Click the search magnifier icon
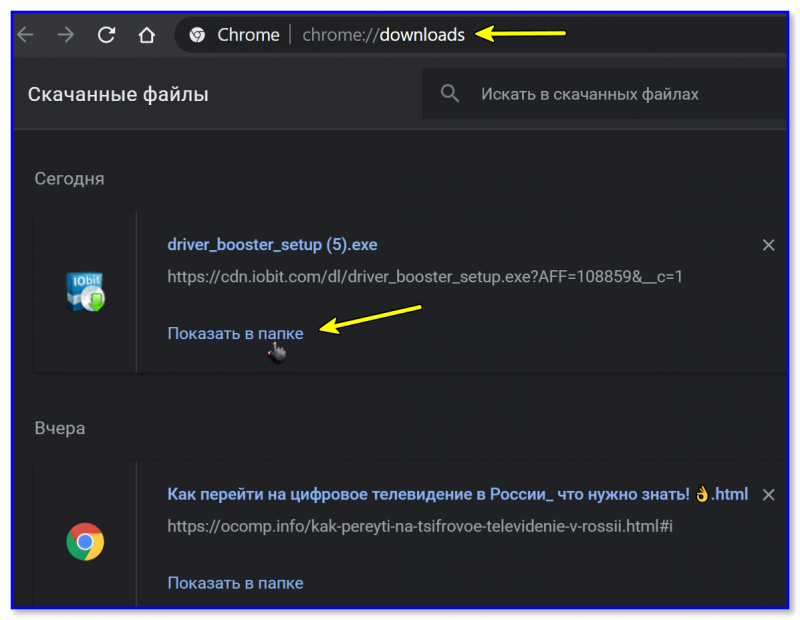 coord(449,94)
